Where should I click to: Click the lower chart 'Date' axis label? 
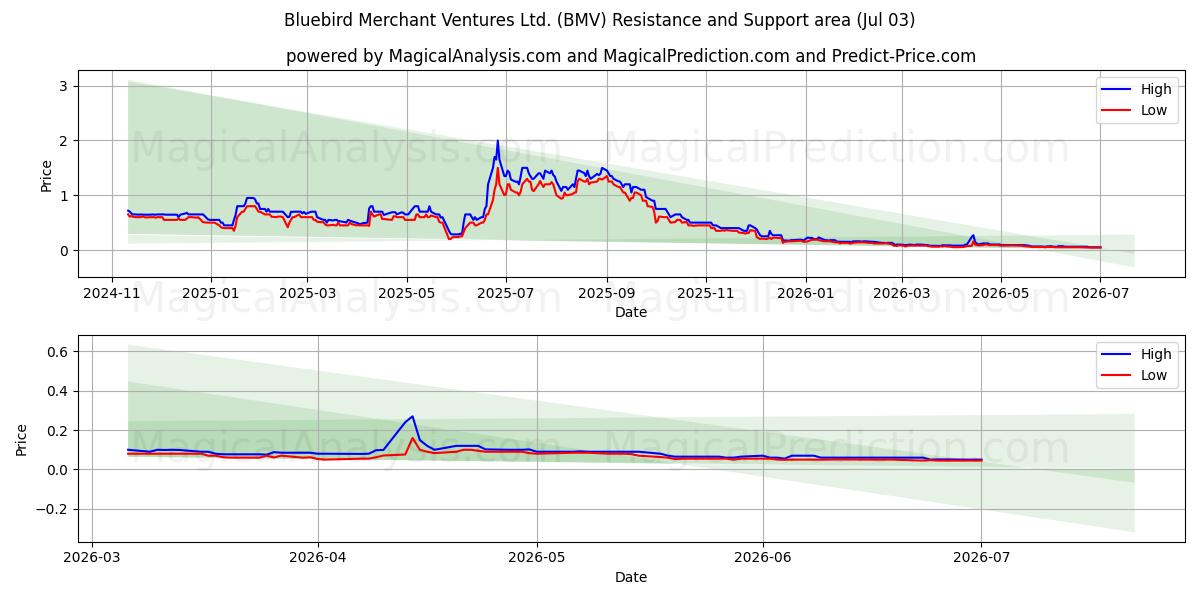pos(631,577)
